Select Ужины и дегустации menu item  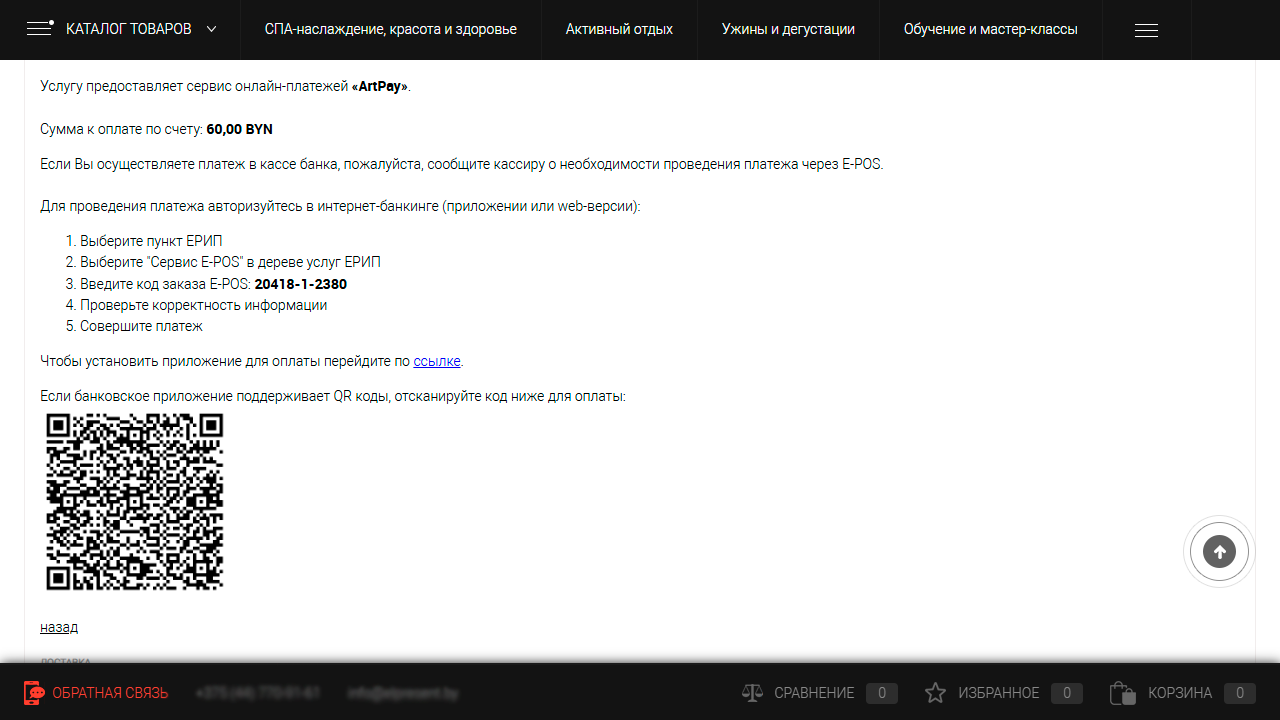[788, 29]
